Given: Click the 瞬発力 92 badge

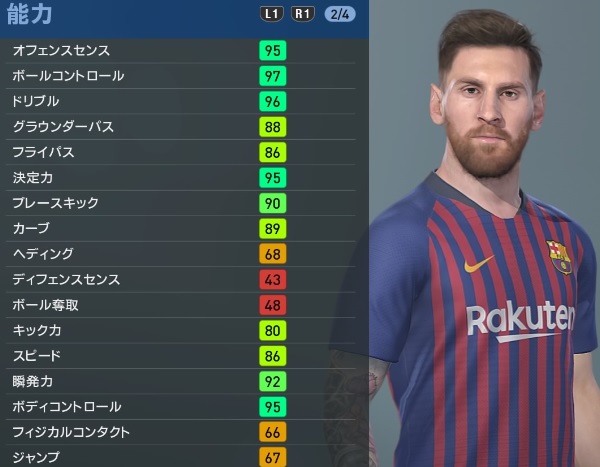Looking at the screenshot, I should point(272,381).
